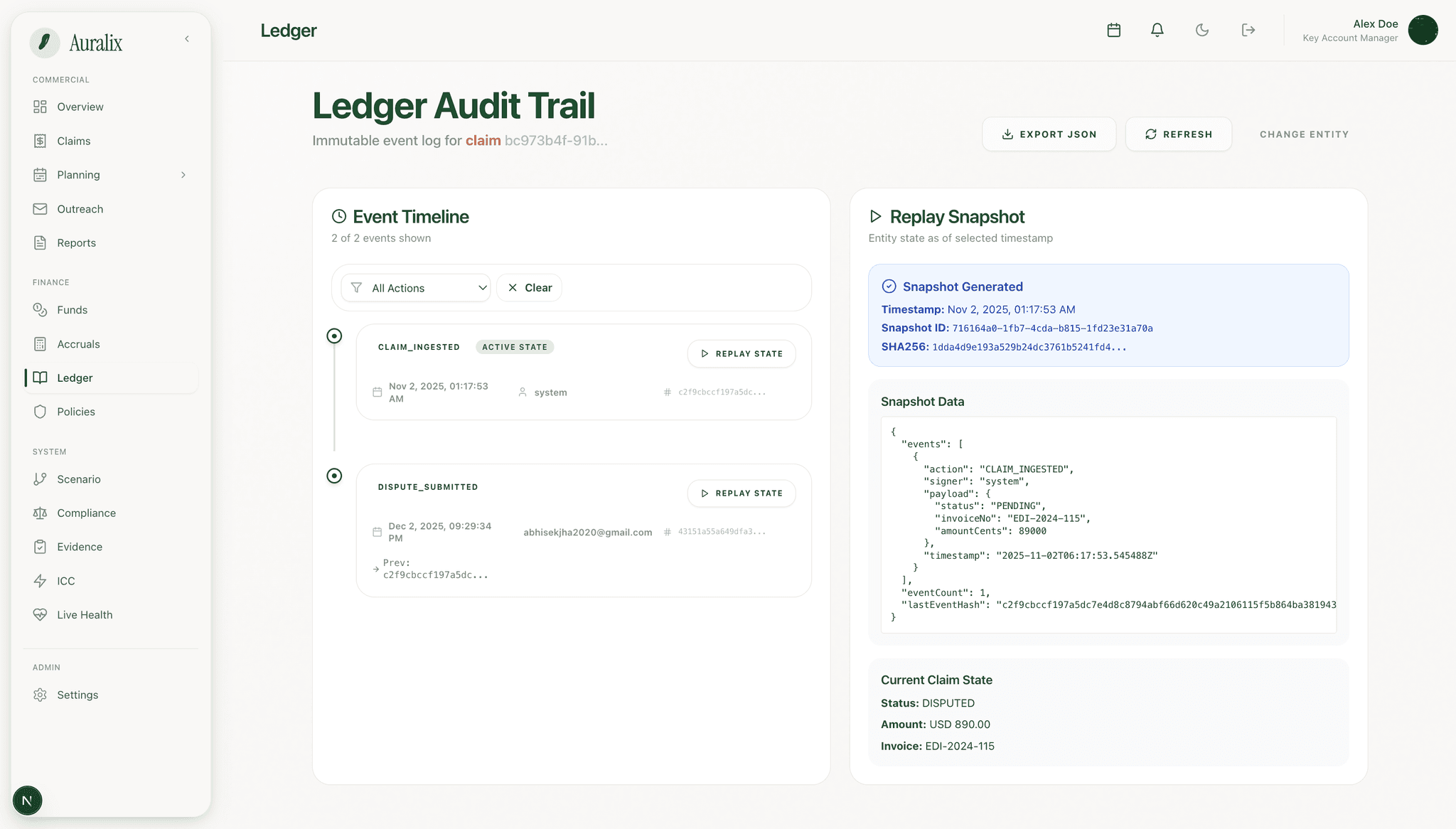Click Alex Doe's profile avatar
Image resolution: width=1456 pixels, height=829 pixels.
point(1423,30)
